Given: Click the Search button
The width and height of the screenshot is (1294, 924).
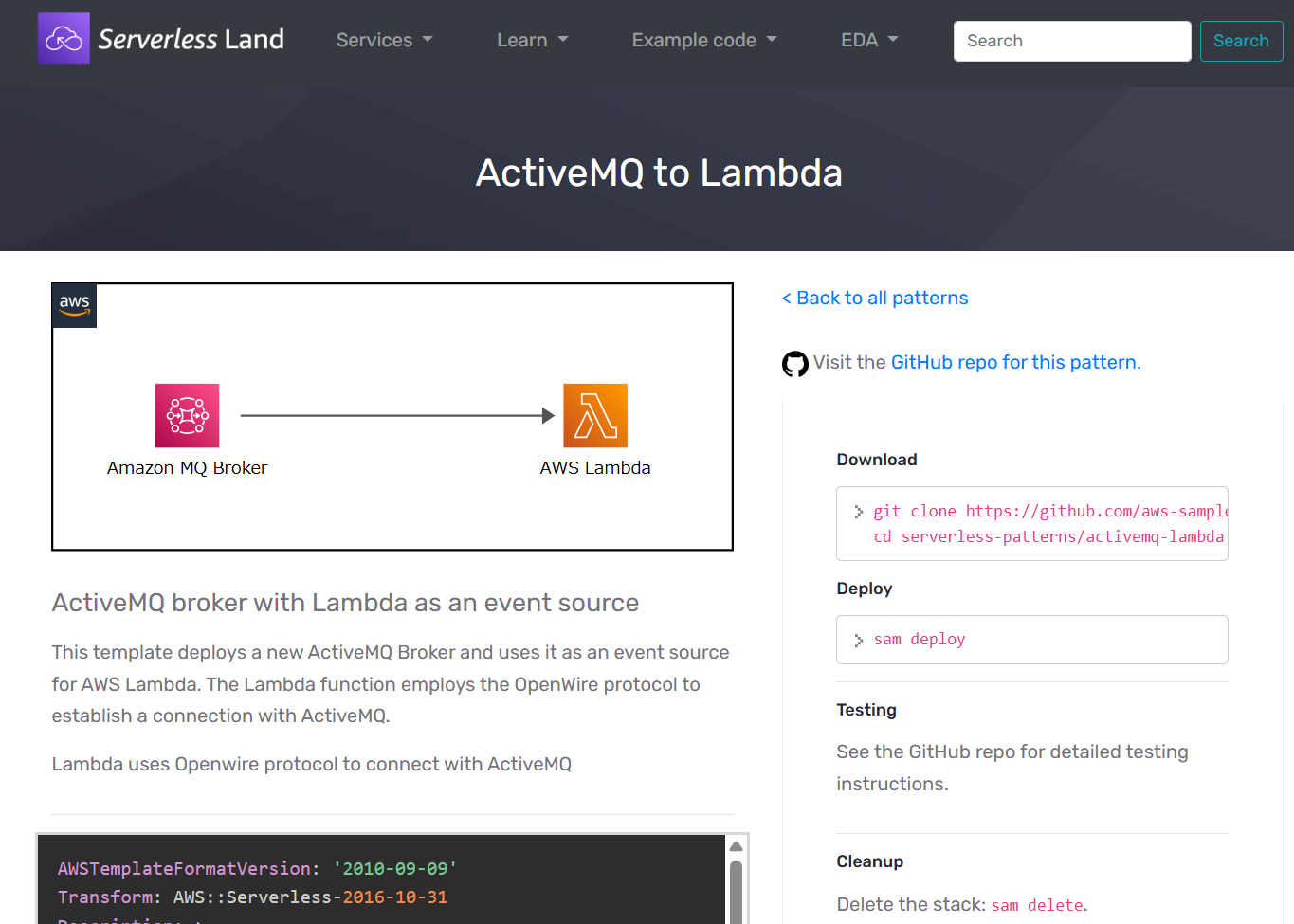Looking at the screenshot, I should 1241,41.
